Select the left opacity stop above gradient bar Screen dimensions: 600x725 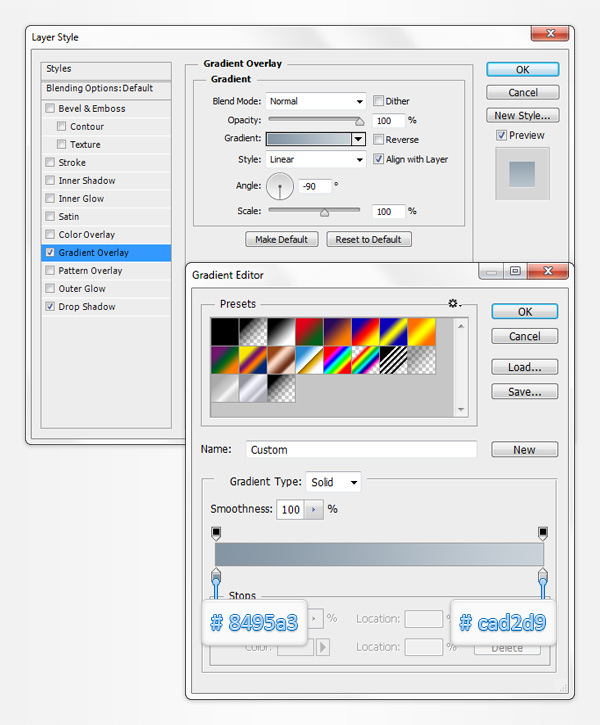pyautogui.click(x=216, y=533)
